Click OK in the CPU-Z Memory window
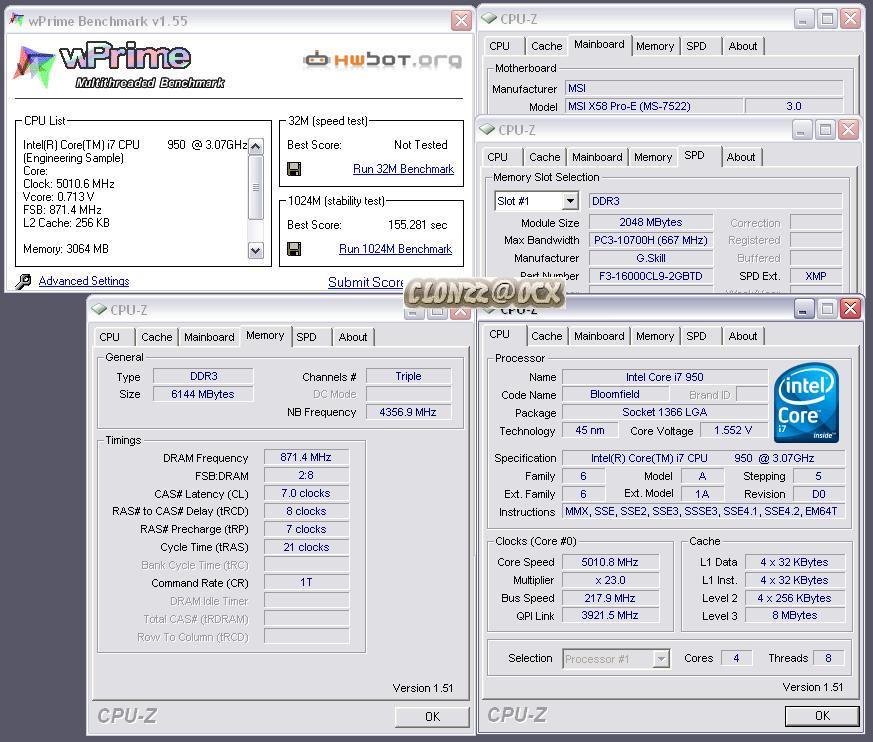The height and width of the screenshot is (742, 873). coord(432,716)
